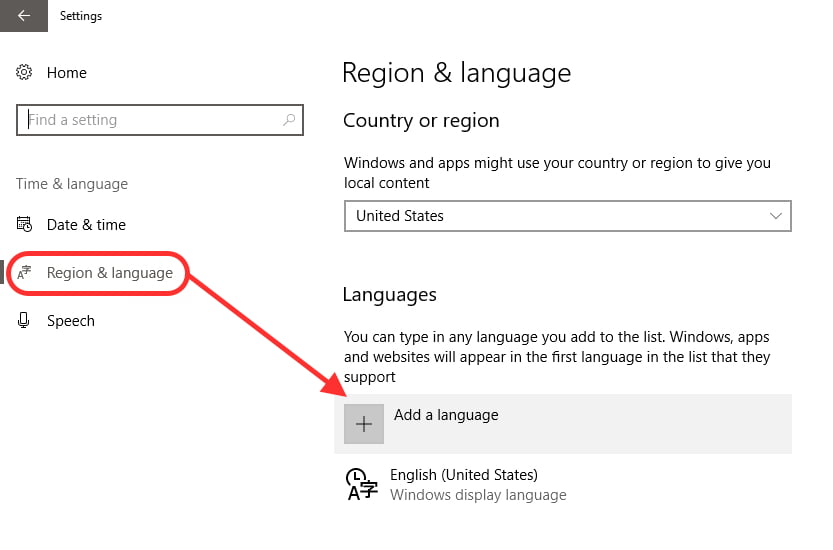Click the Languages heading

pyautogui.click(x=389, y=295)
